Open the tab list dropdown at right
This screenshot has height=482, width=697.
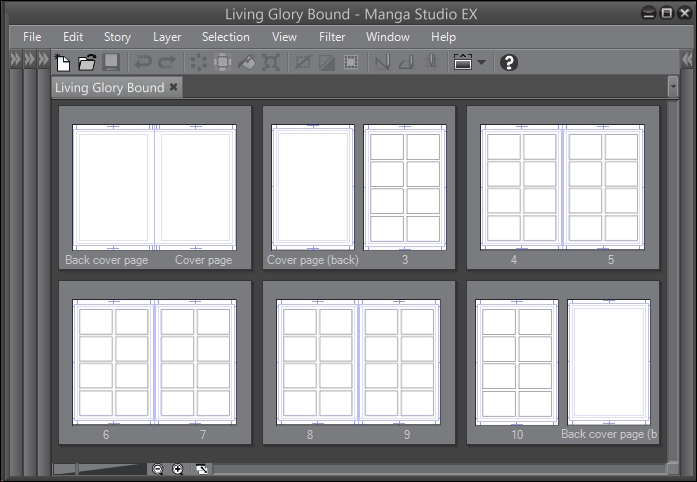(x=673, y=86)
